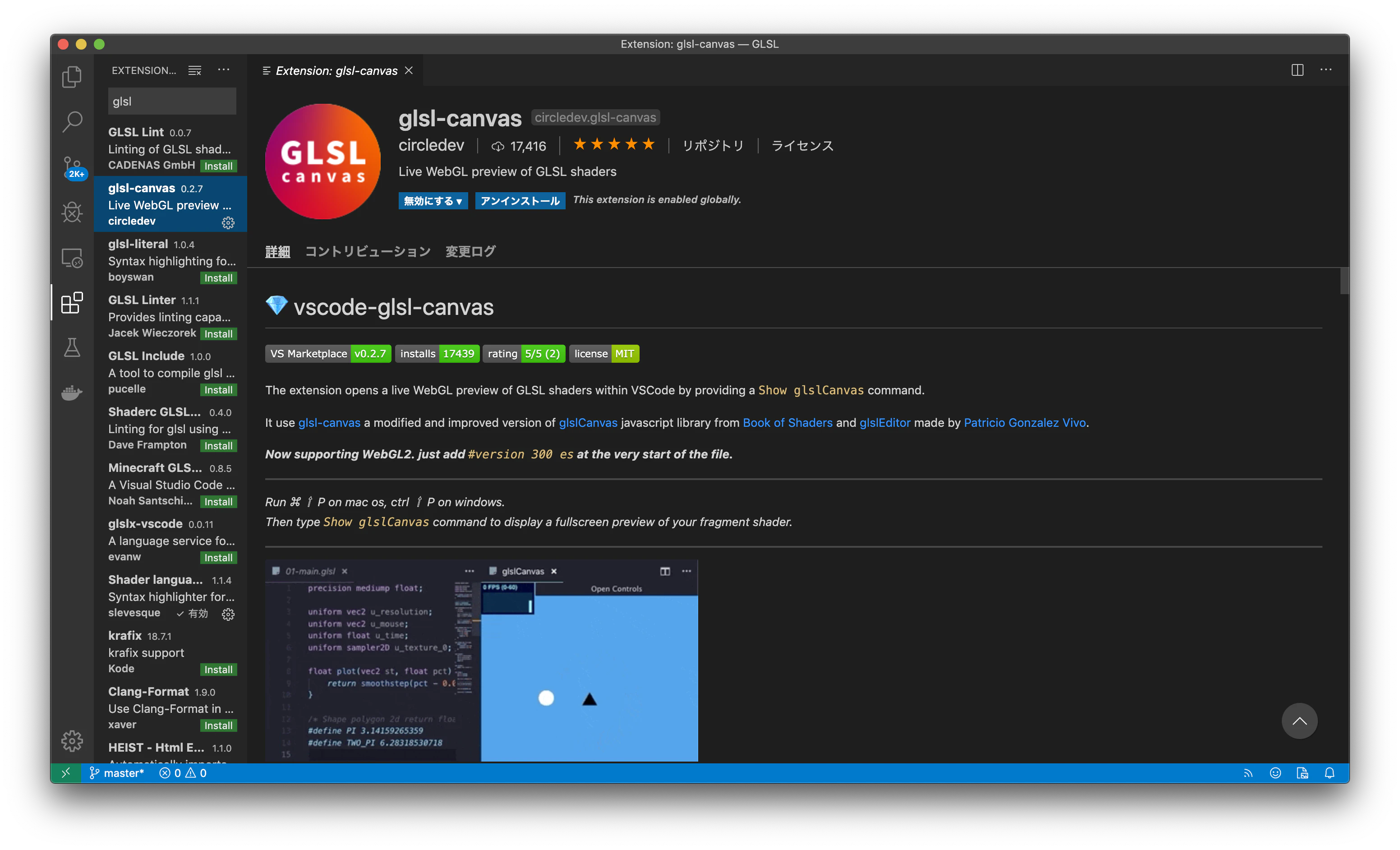Open the Explorer view icon
Image resolution: width=1400 pixels, height=850 pixels.
click(x=72, y=77)
